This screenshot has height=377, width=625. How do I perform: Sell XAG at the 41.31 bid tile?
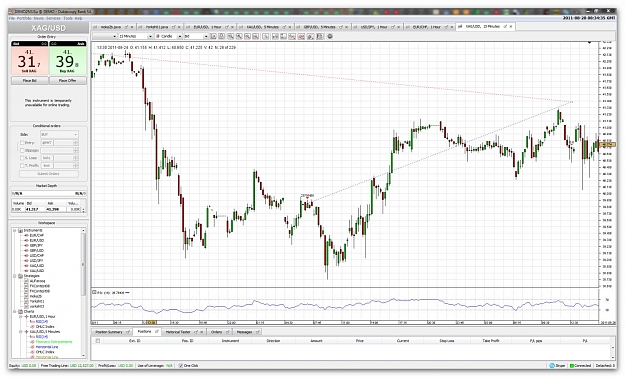click(29, 60)
